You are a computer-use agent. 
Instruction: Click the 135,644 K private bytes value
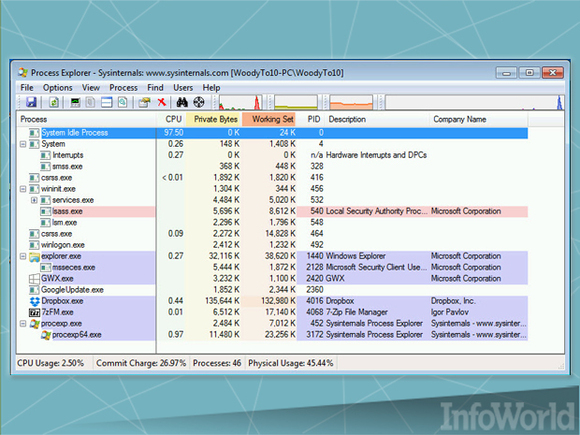click(222, 301)
